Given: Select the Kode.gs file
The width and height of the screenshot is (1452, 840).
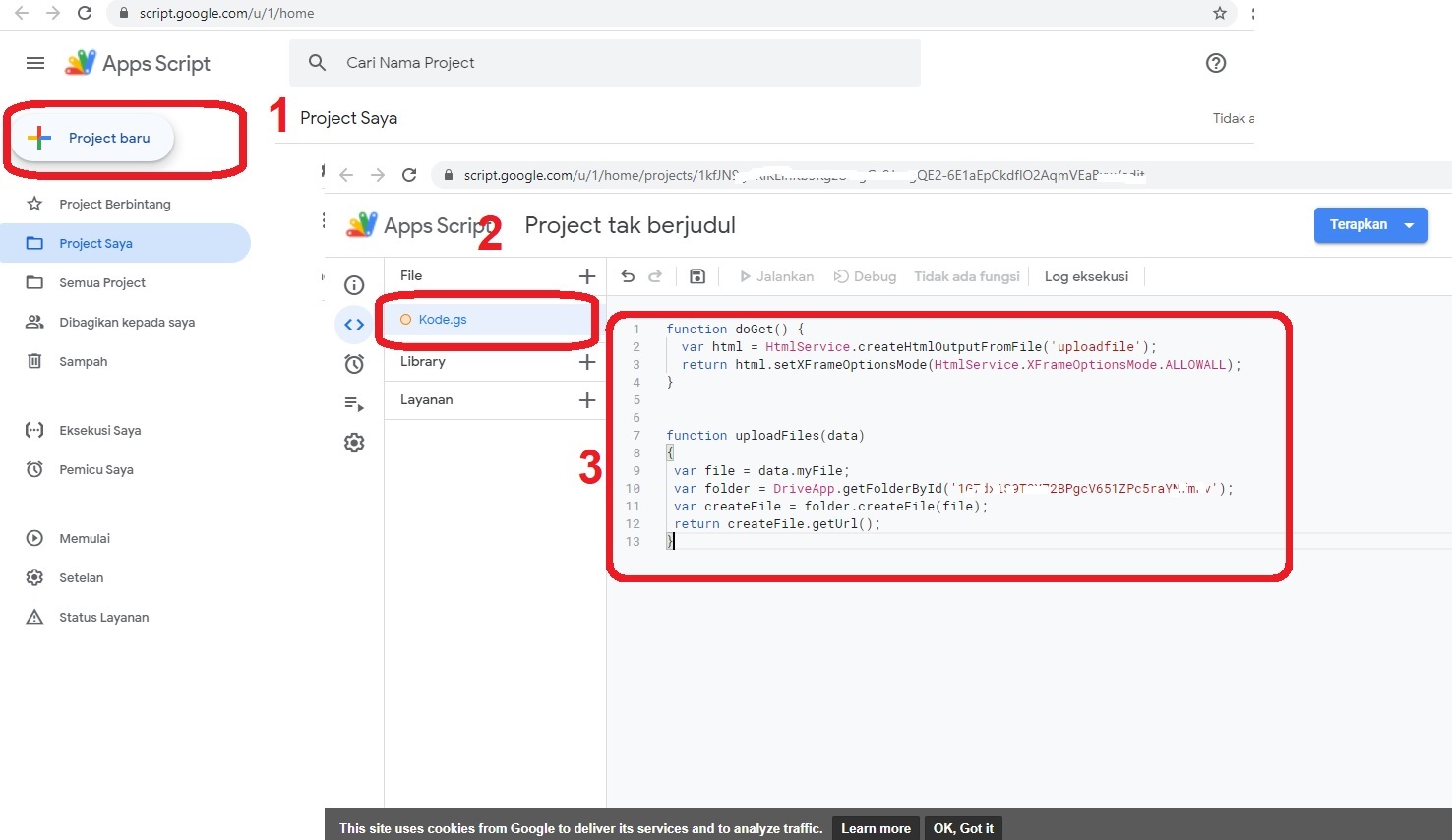Looking at the screenshot, I should (441, 319).
